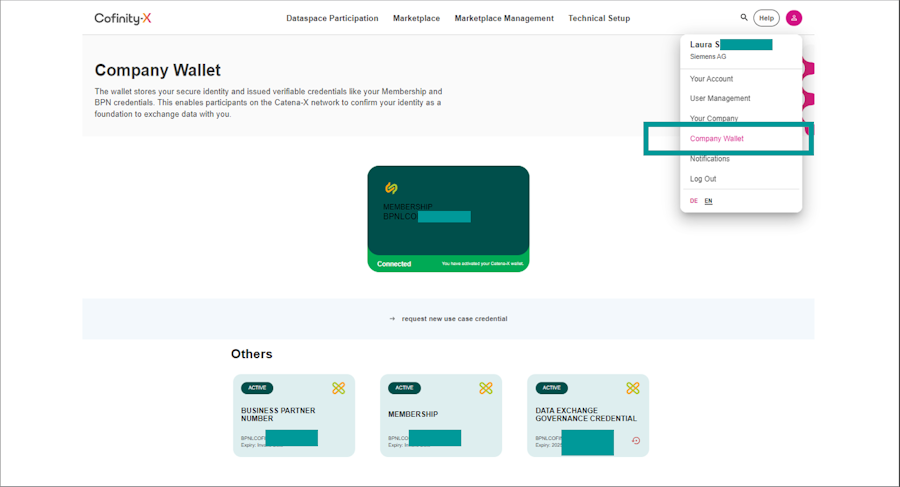Click the Cofinity-X logo
The image size is (900, 487).
pos(123,18)
